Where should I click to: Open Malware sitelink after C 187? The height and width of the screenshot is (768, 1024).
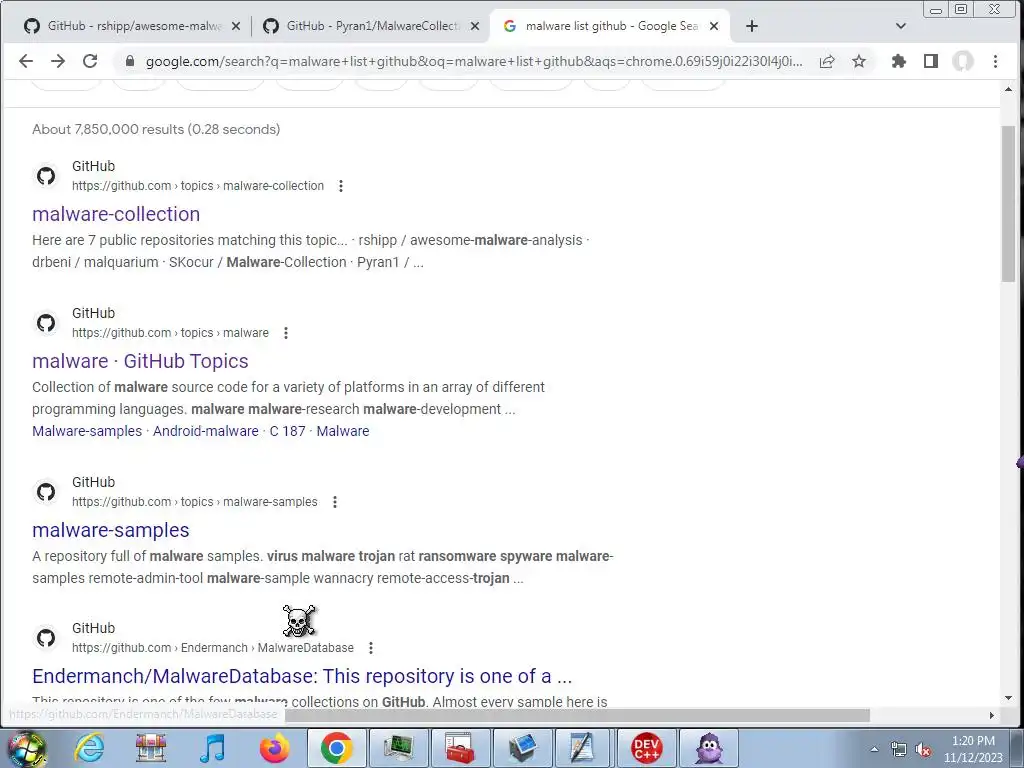(343, 431)
